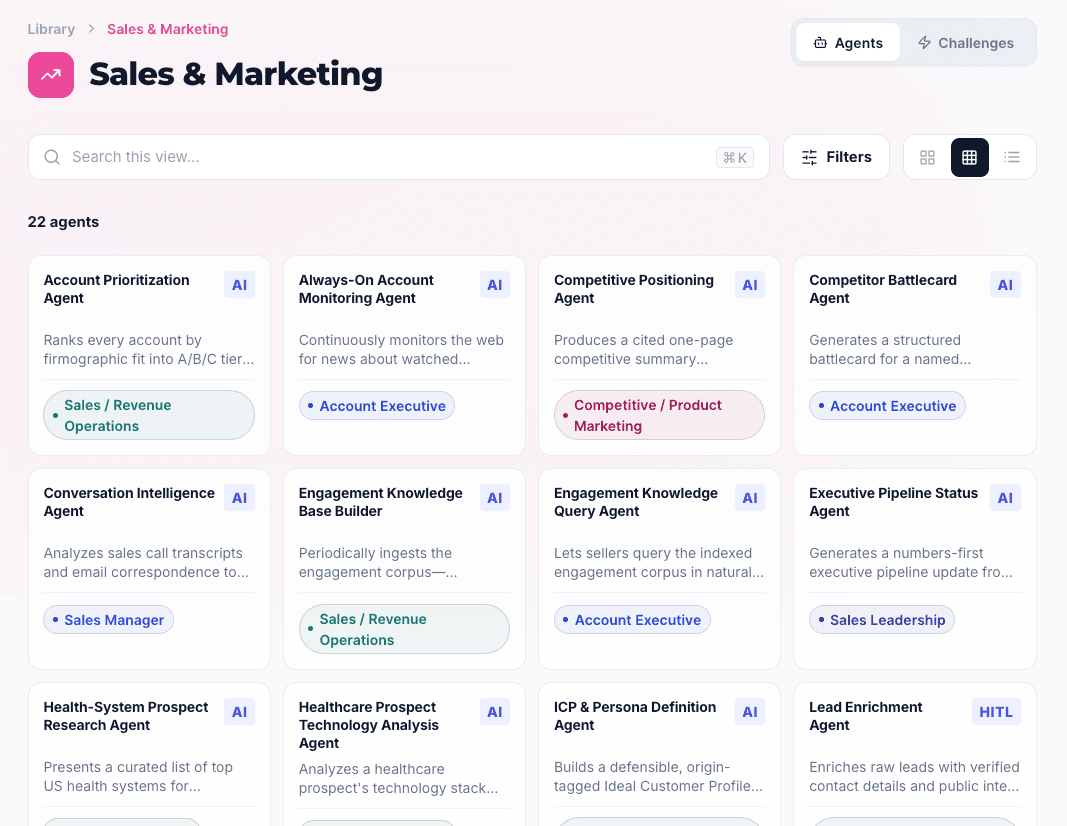
Task: Click Account Executive tag on Always-On Monitoring card
Action: (377, 406)
